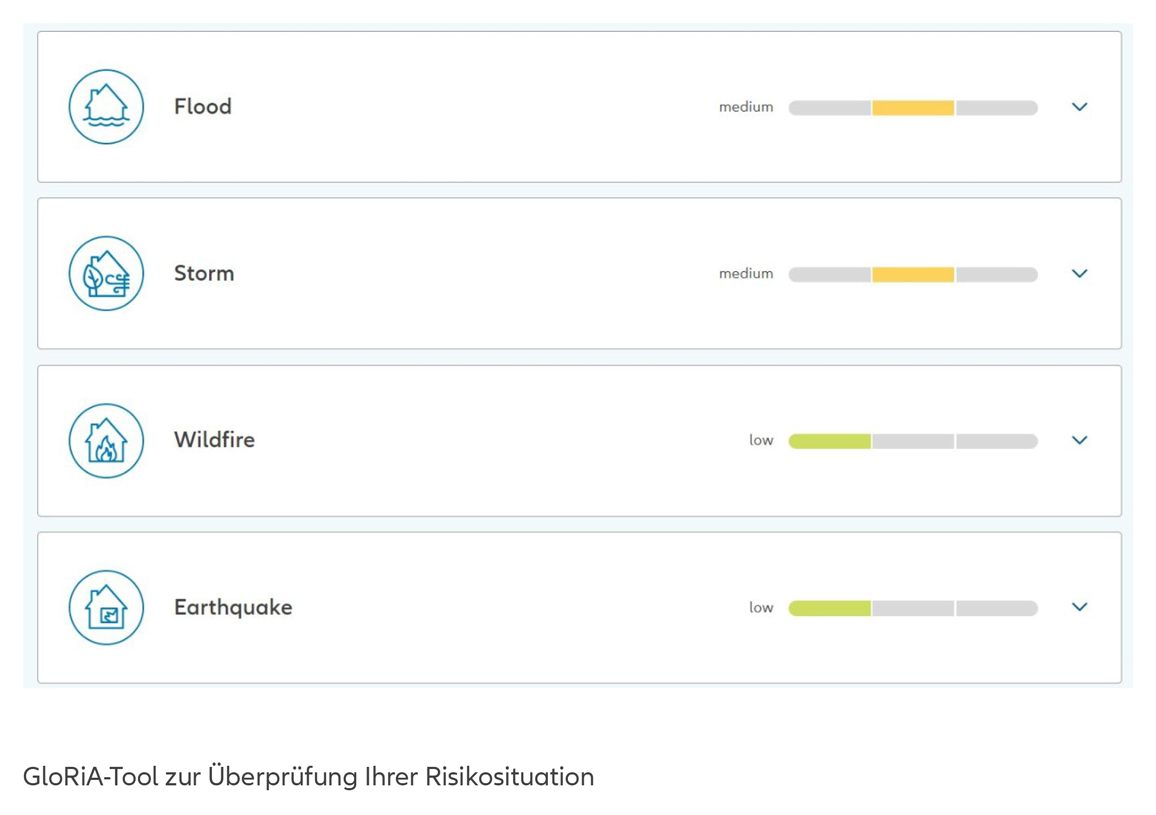Click the green segment of Earthquake risk bar

click(829, 608)
